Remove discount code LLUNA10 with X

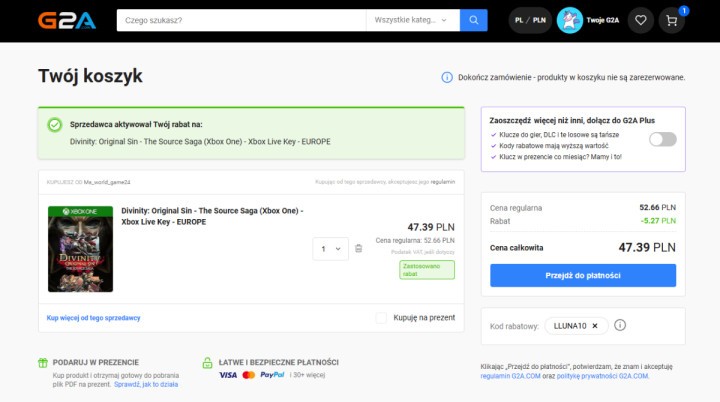pos(595,326)
